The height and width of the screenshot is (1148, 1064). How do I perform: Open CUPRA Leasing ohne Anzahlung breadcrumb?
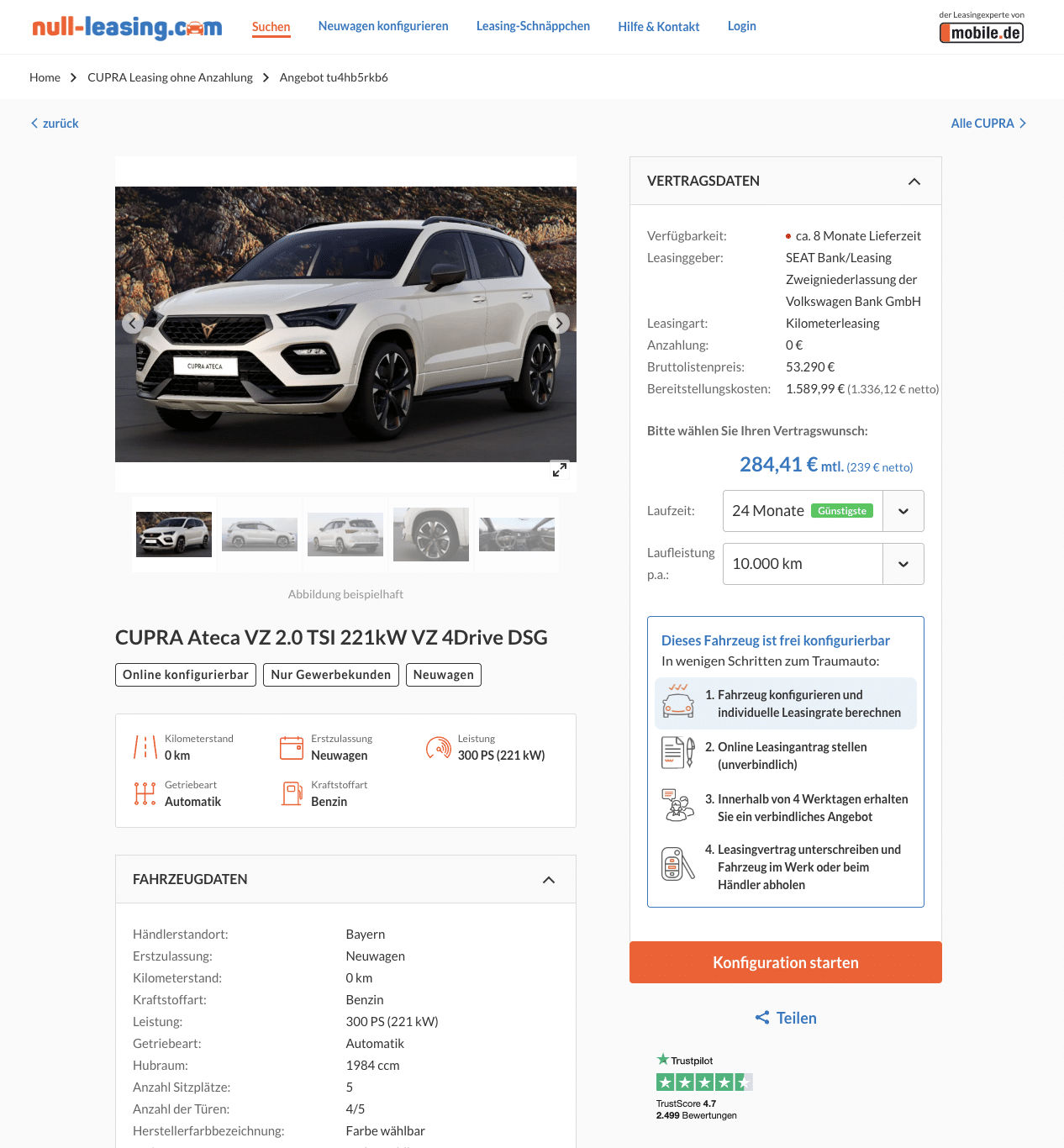click(x=170, y=77)
